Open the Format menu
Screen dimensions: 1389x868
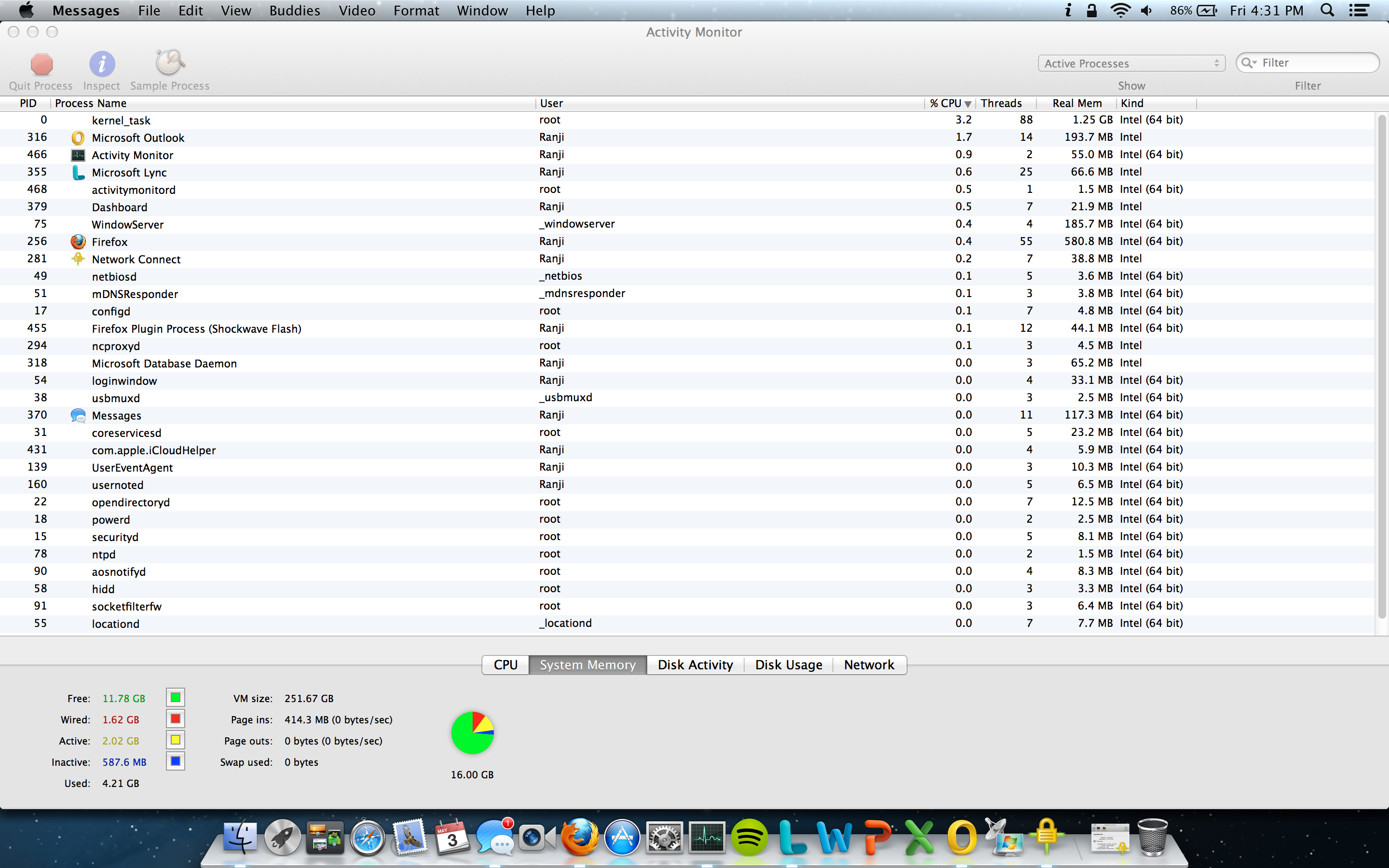point(416,10)
